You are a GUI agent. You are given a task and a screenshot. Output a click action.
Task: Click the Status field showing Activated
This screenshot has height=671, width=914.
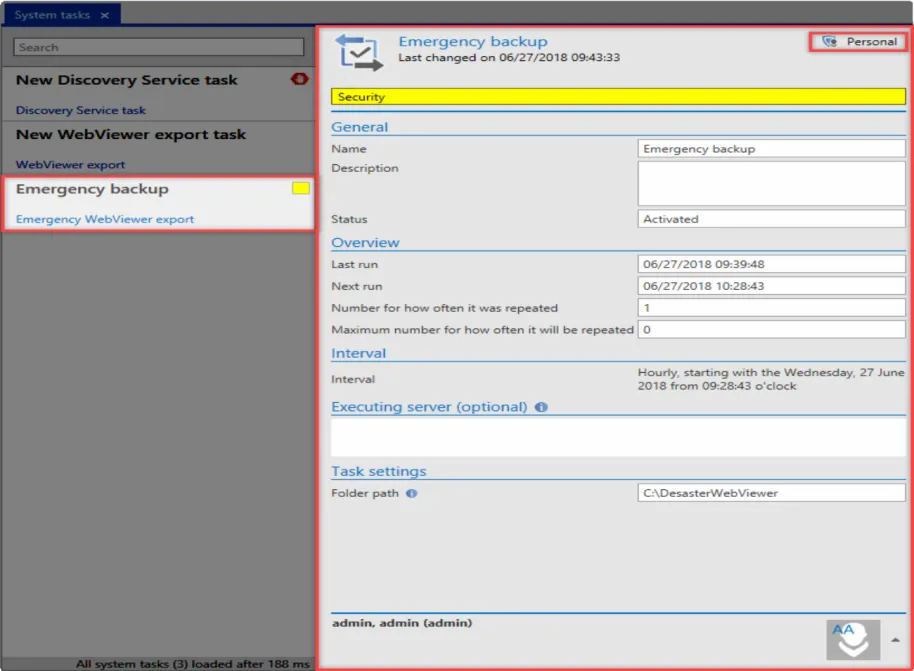[x=771, y=219]
